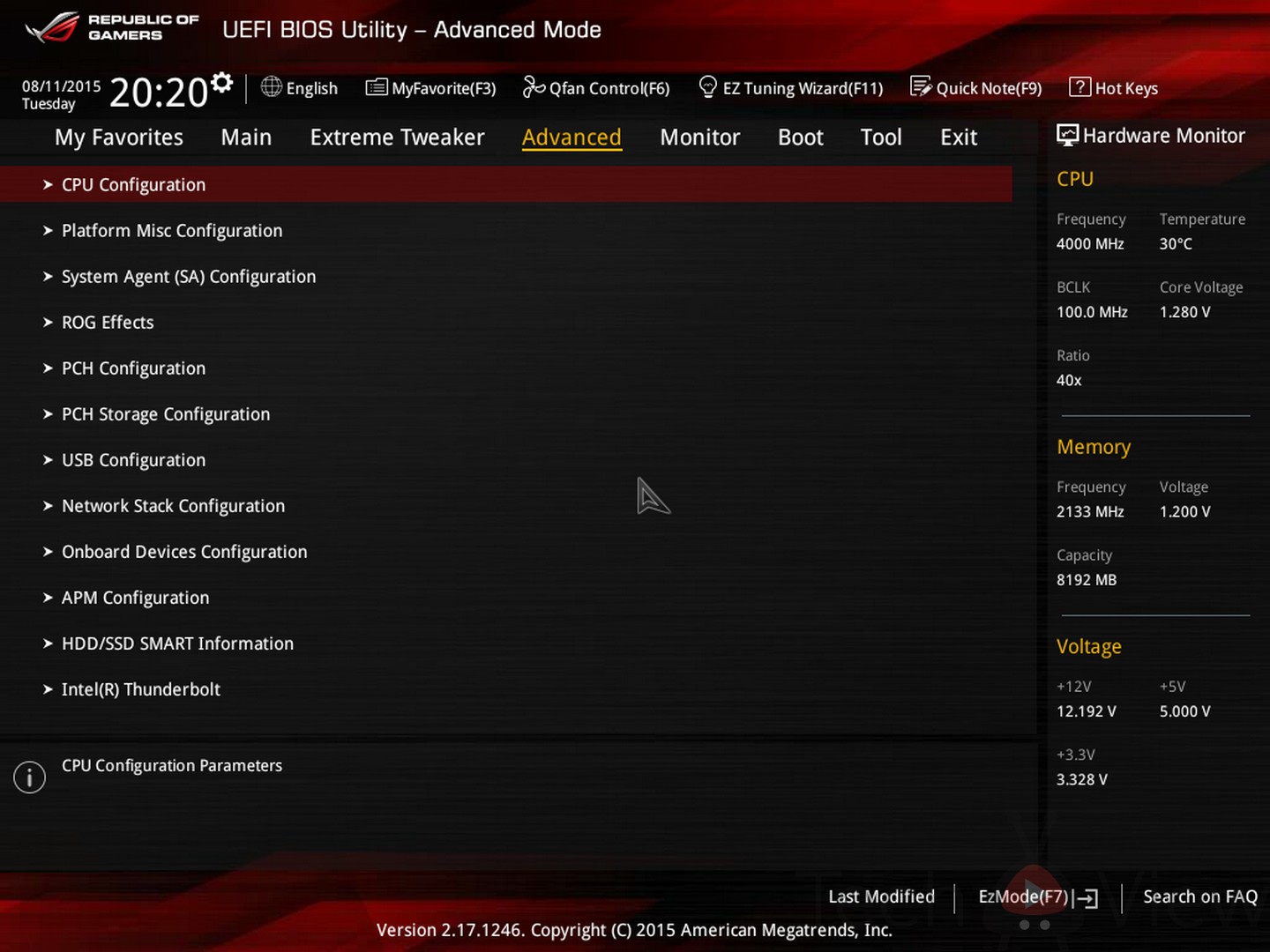The height and width of the screenshot is (952, 1270).
Task: Expand the arrow beside PCH Storage Configuration
Action: click(x=48, y=413)
